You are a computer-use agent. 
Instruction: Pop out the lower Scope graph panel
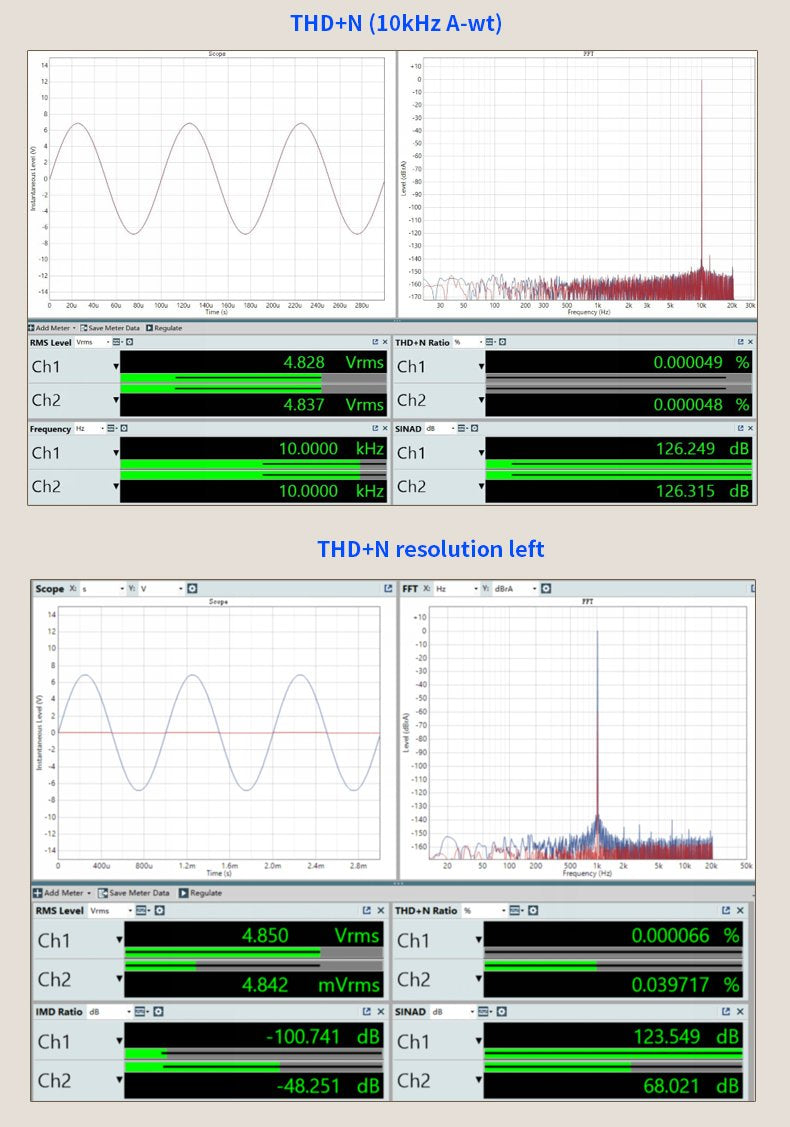[388, 589]
